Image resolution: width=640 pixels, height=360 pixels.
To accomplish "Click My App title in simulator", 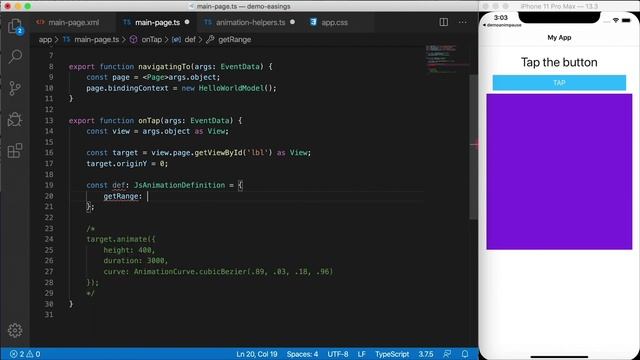I will [559, 38].
